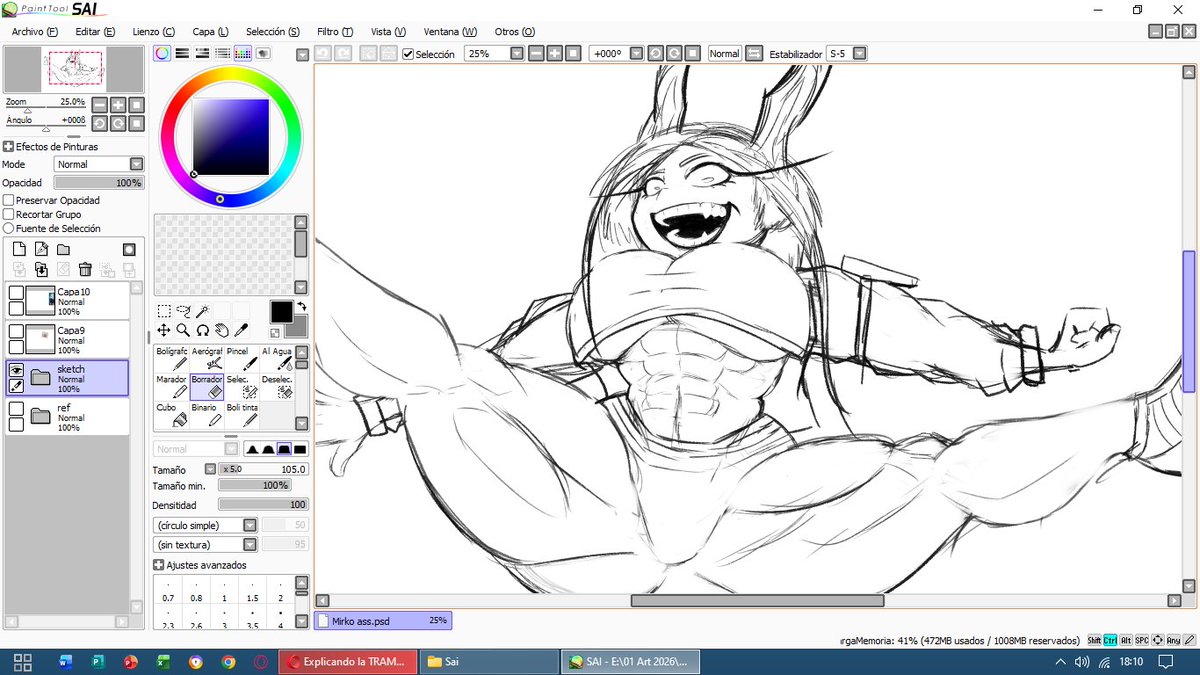Toggle the color swatches panel button
Screen dimensions: 1200x675
coord(243,54)
